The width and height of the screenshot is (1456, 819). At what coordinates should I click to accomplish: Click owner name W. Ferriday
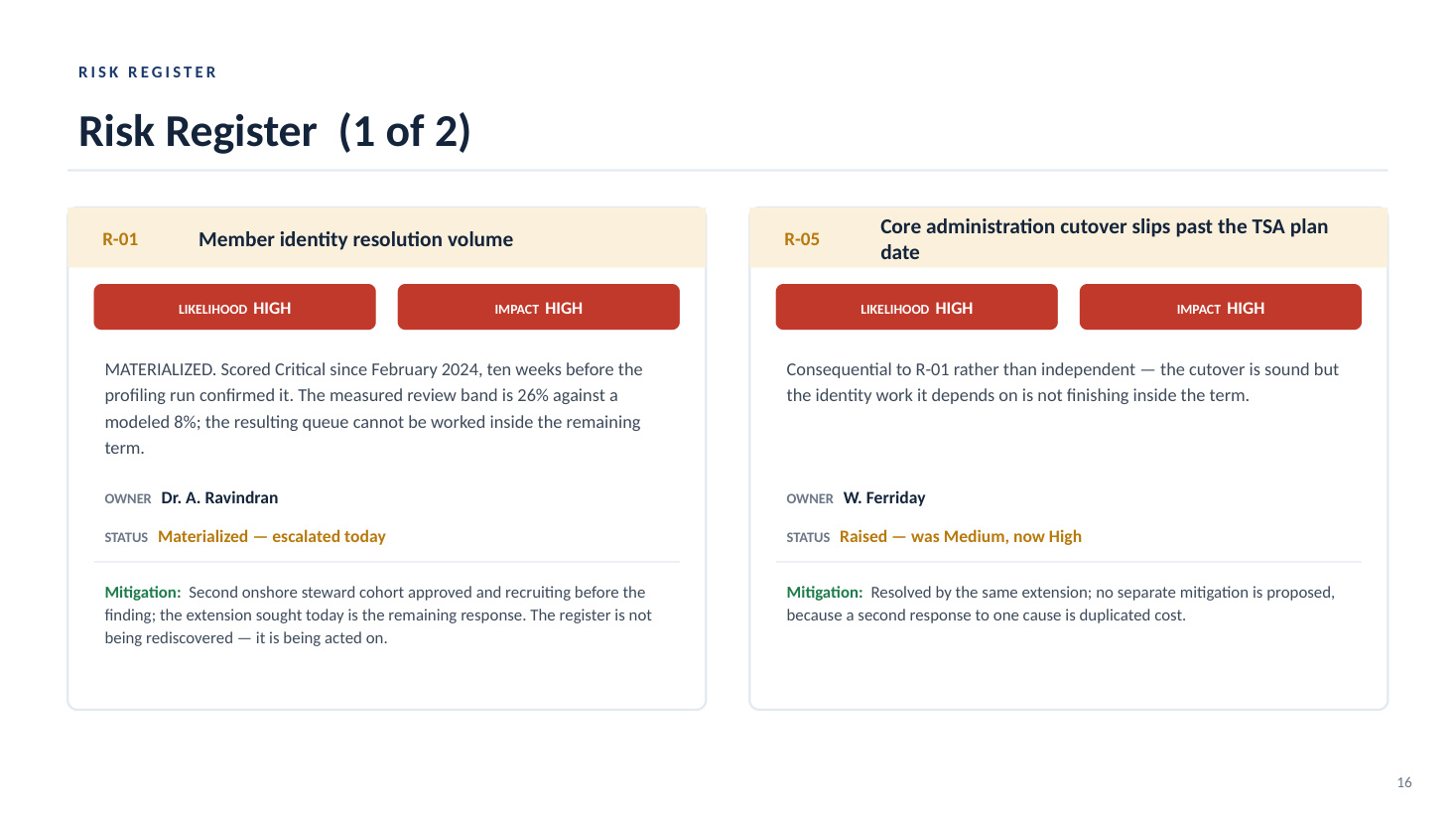884,497
